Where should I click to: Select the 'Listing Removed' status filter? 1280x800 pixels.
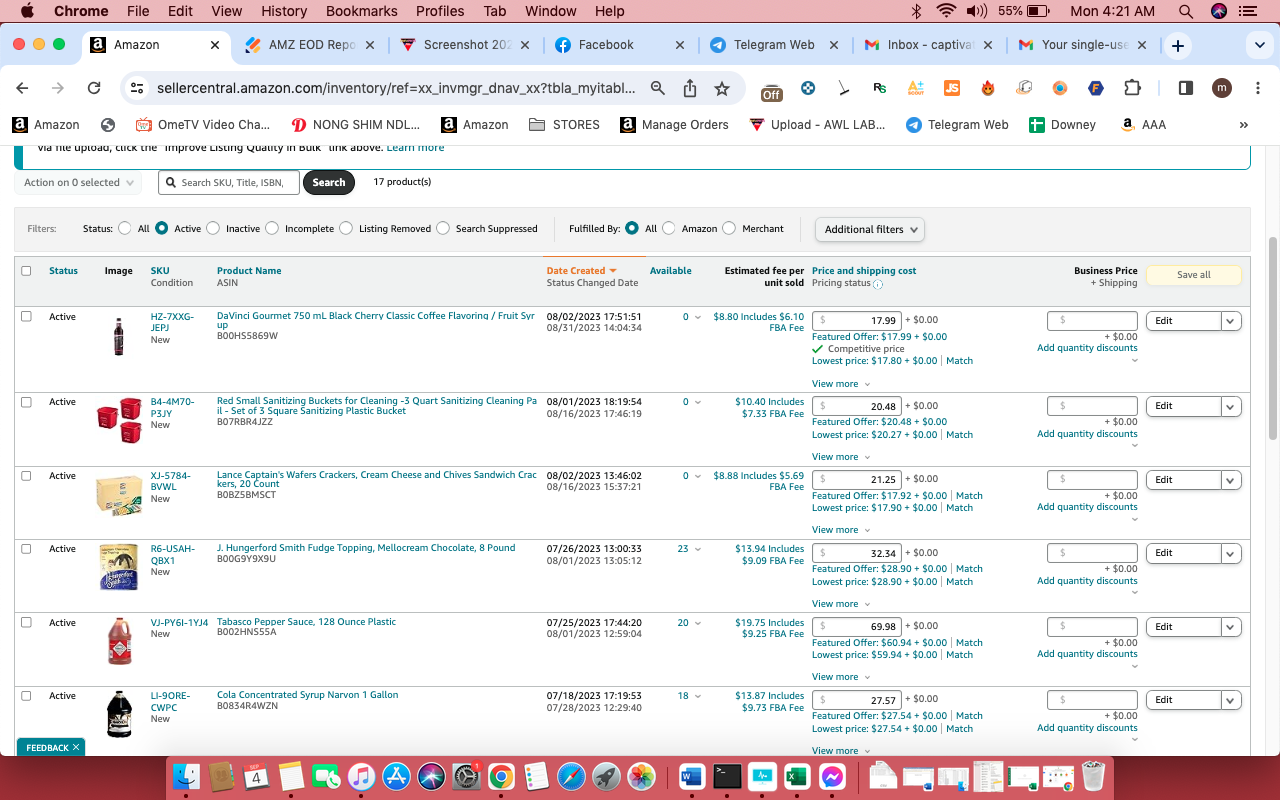click(x=346, y=229)
